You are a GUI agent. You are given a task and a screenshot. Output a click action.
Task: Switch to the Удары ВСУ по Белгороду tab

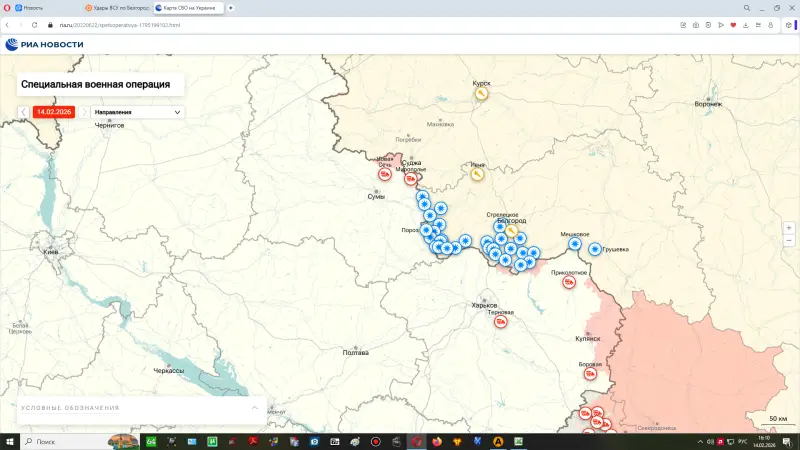(118, 7)
